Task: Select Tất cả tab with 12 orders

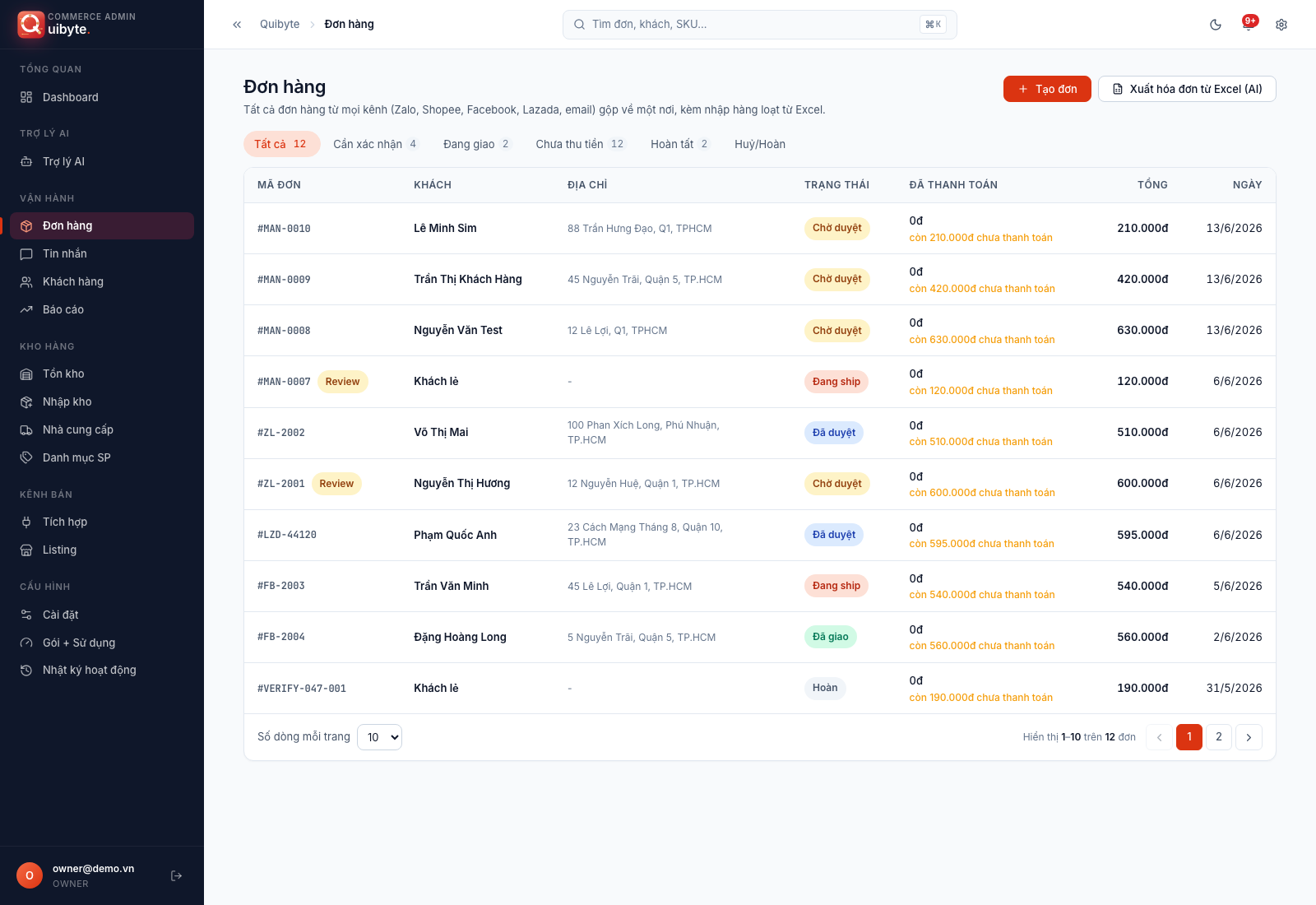Action: (x=281, y=144)
